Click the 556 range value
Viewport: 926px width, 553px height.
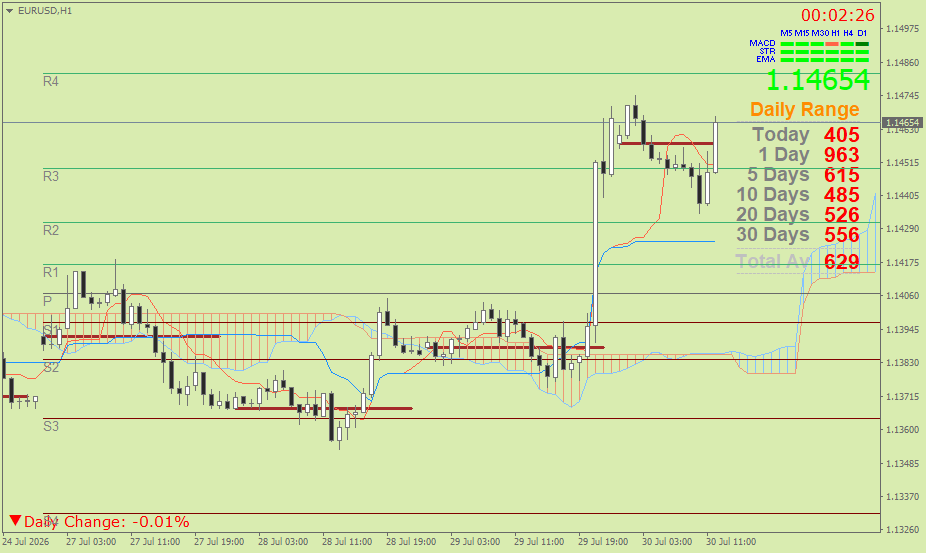point(842,235)
